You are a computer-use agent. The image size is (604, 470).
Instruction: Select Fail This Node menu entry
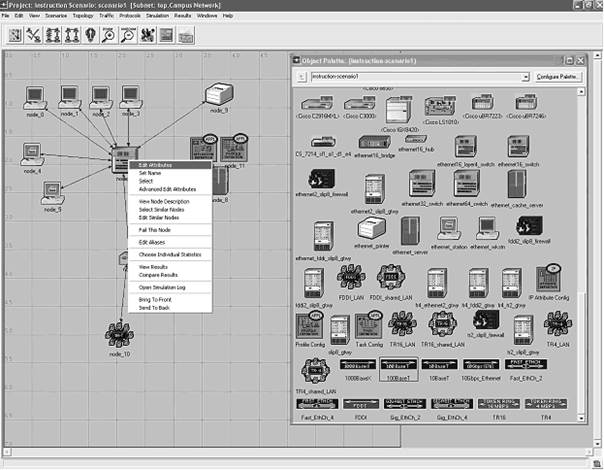(x=156, y=230)
